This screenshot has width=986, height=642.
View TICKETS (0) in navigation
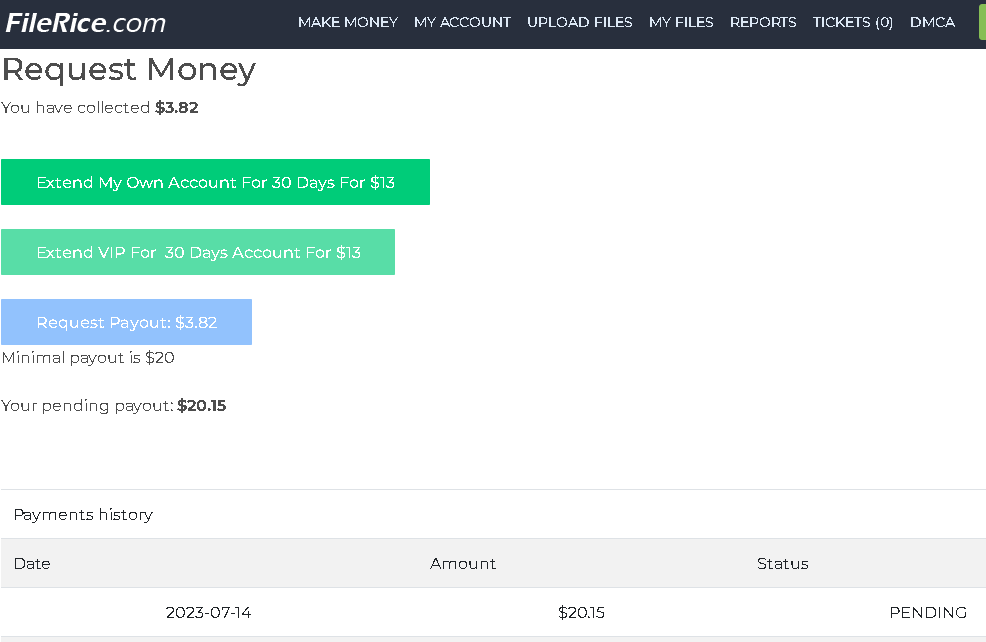852,22
